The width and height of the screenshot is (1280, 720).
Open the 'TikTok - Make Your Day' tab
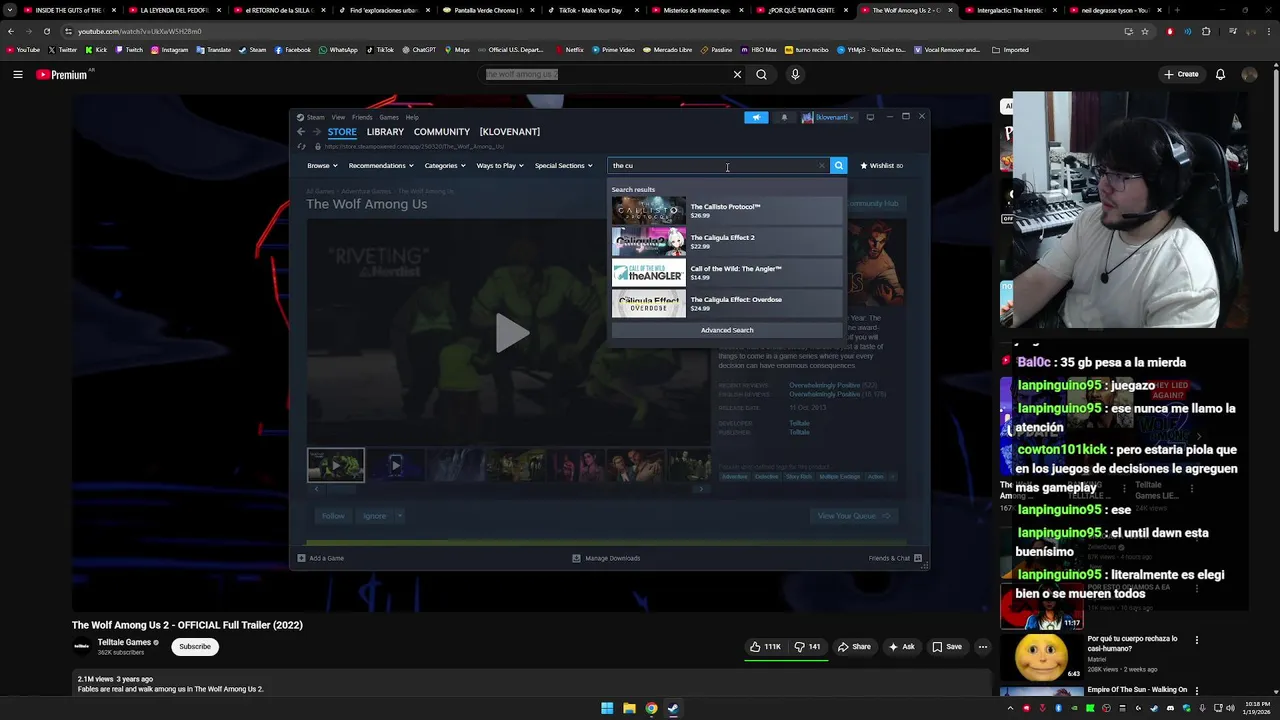(590, 10)
